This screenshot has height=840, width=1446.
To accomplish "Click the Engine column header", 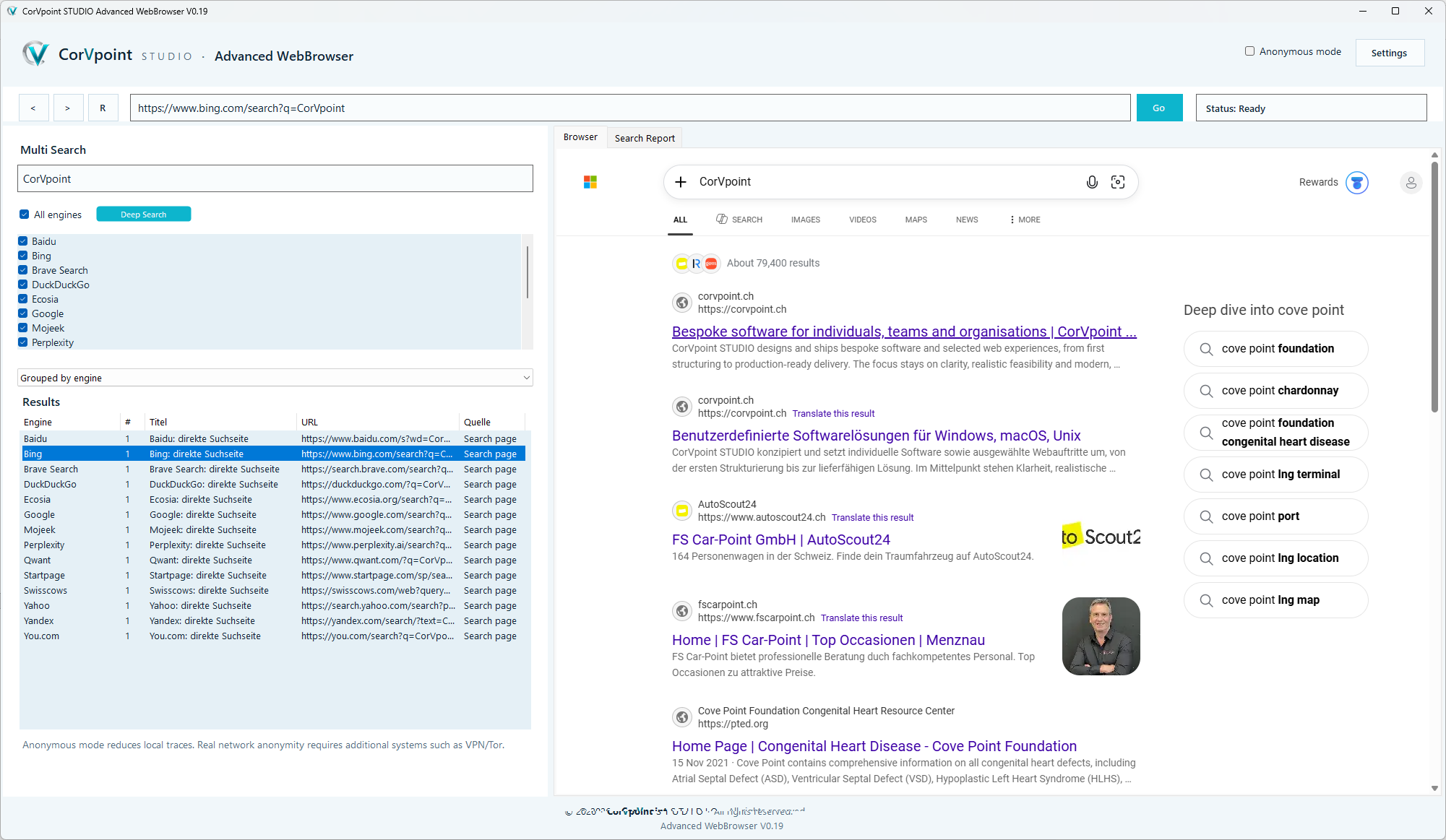I will (x=70, y=422).
